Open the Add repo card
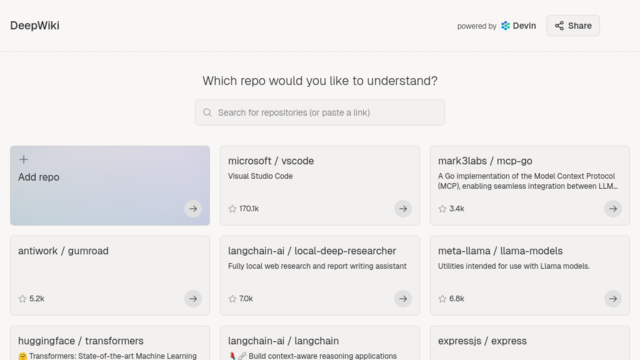The image size is (640, 360). 110,185
